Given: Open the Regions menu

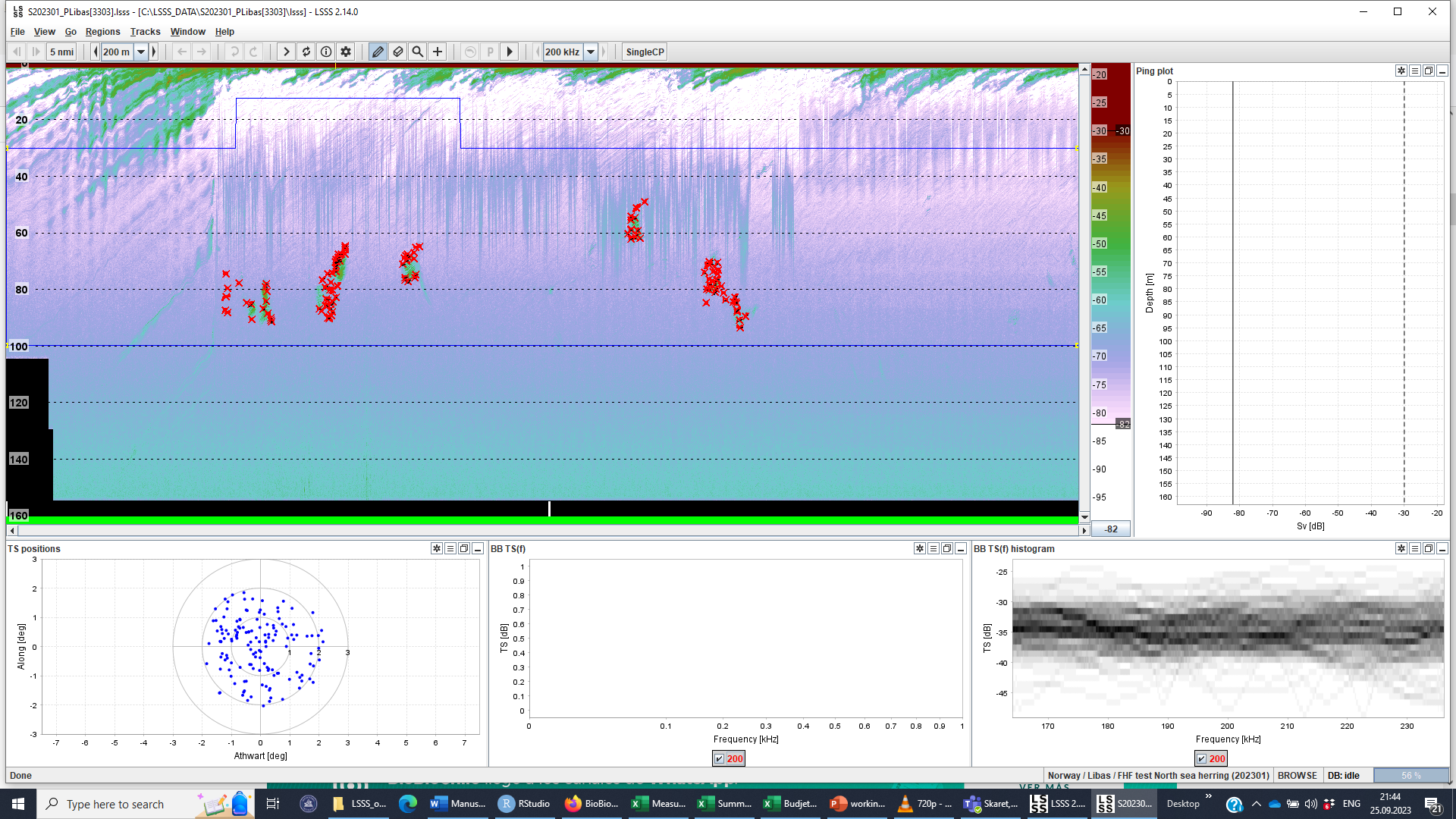Looking at the screenshot, I should [x=102, y=32].
